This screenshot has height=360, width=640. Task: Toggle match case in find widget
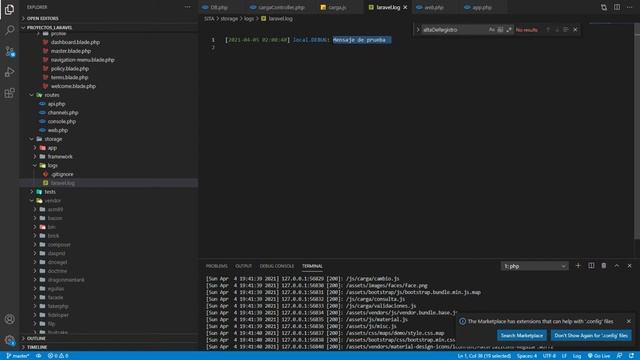(x=491, y=29)
